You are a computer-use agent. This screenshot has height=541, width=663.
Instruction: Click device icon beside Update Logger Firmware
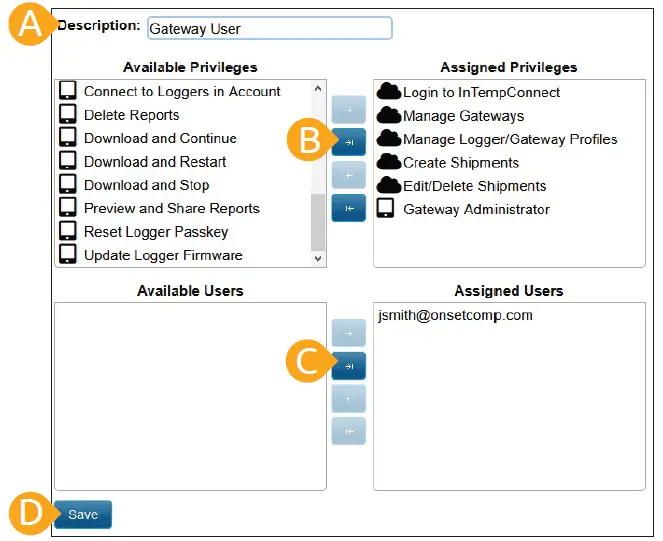point(68,254)
